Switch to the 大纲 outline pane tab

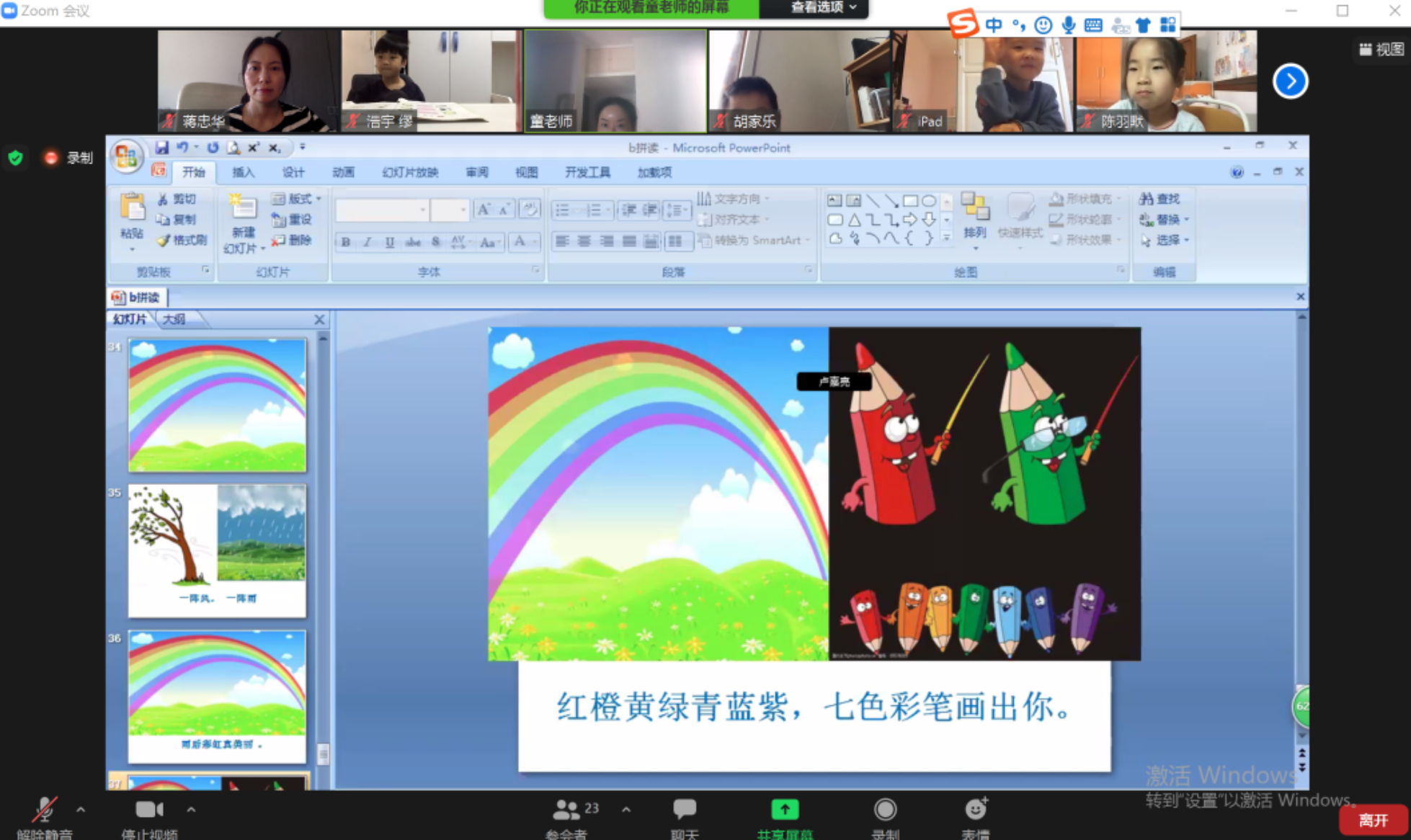point(174,319)
